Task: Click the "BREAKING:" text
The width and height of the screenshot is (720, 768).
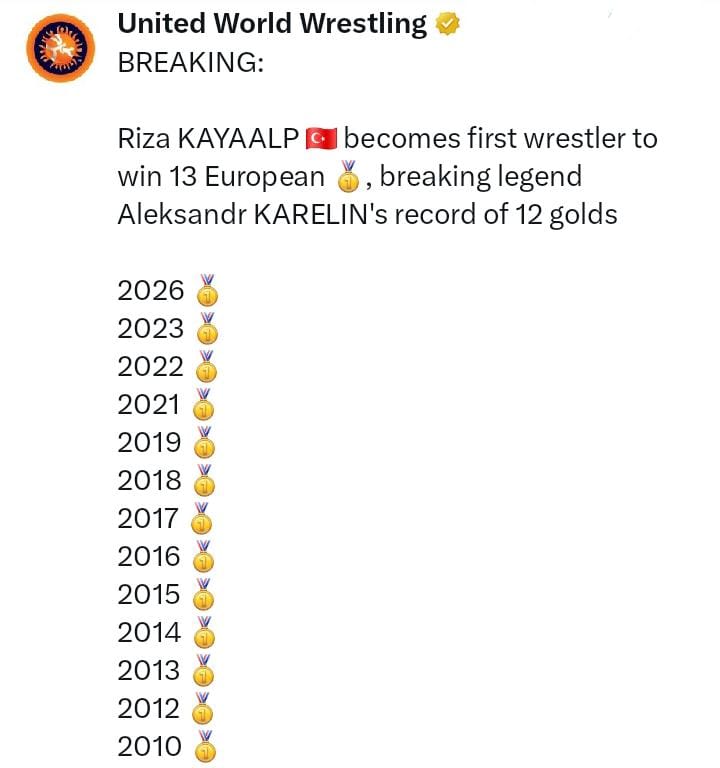Action: pyautogui.click(x=191, y=62)
